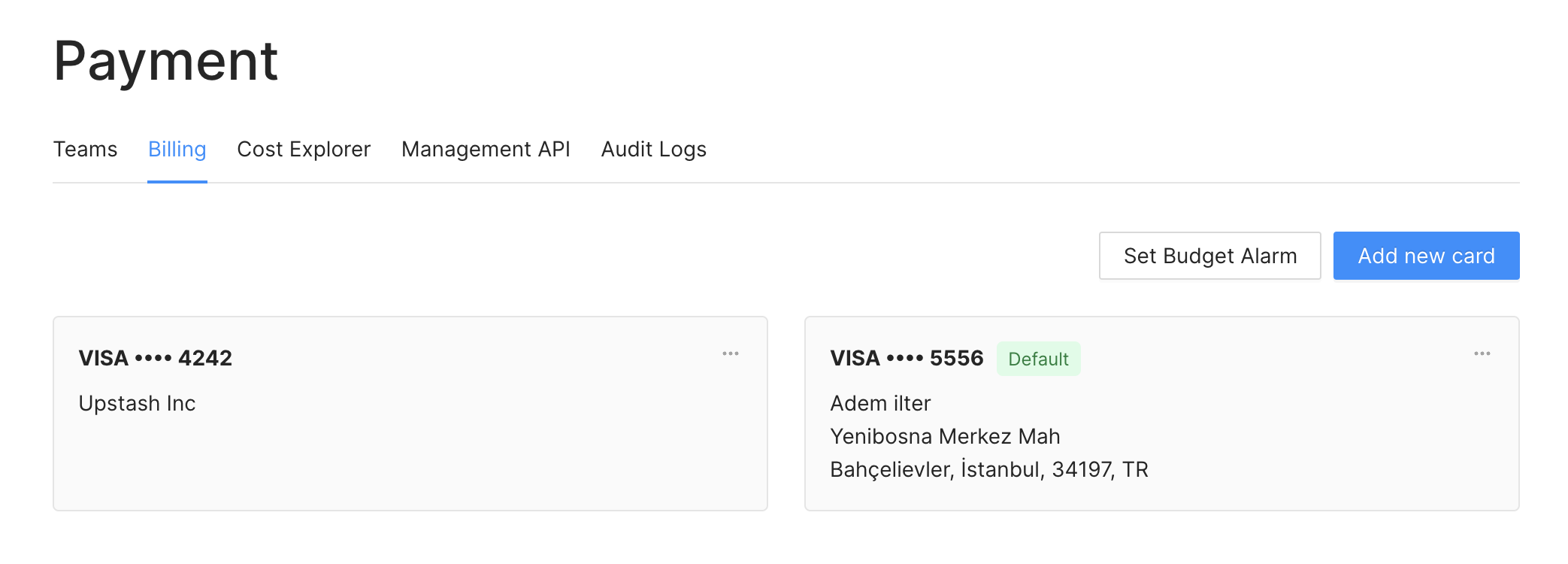Viewport: 1568px width, 564px height.
Task: Open three-dot menu on VISA 5556 card
Action: (1482, 353)
